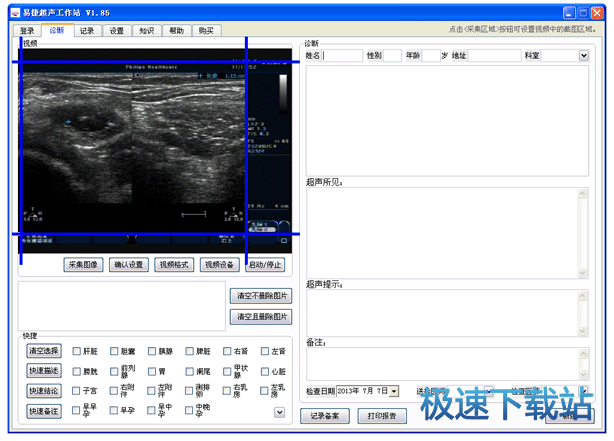Check the 右附件 checkbox
The height and width of the screenshot is (441, 614).
114,391
